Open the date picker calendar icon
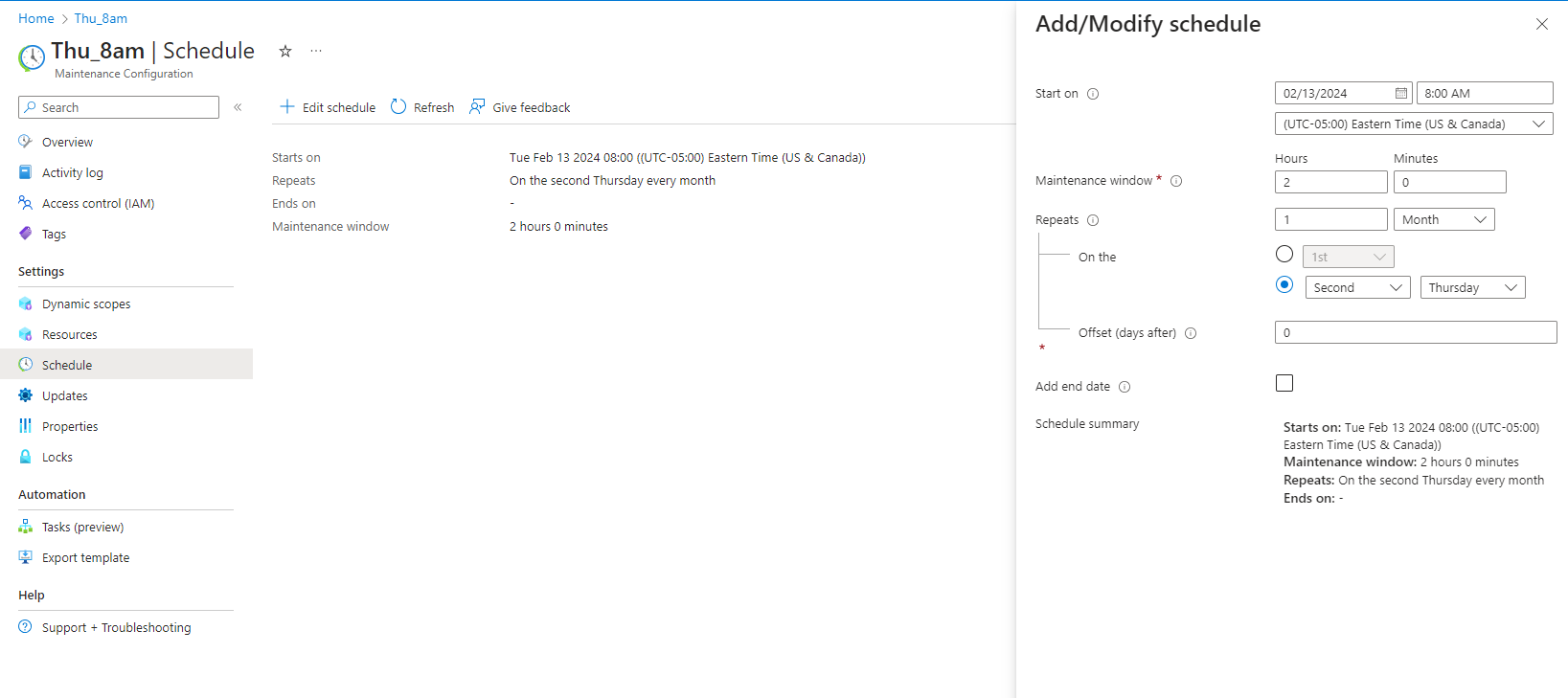The width and height of the screenshot is (1568, 698). pyautogui.click(x=1401, y=93)
